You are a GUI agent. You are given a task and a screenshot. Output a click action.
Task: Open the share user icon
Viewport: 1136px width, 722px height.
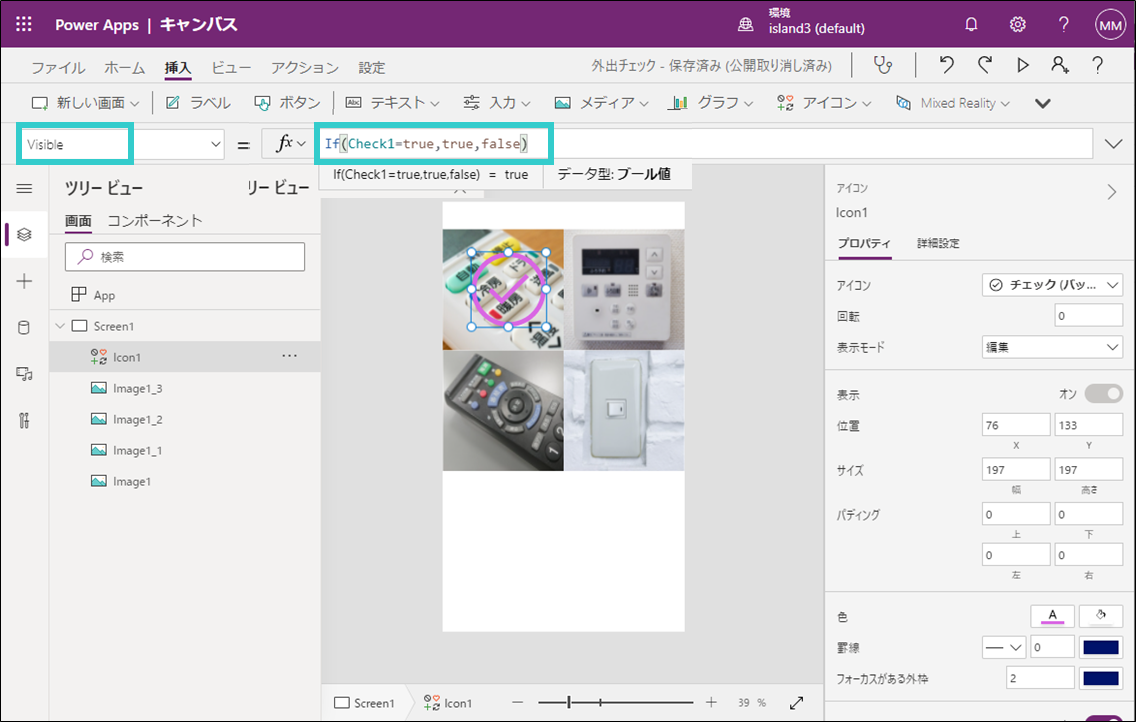(1060, 65)
